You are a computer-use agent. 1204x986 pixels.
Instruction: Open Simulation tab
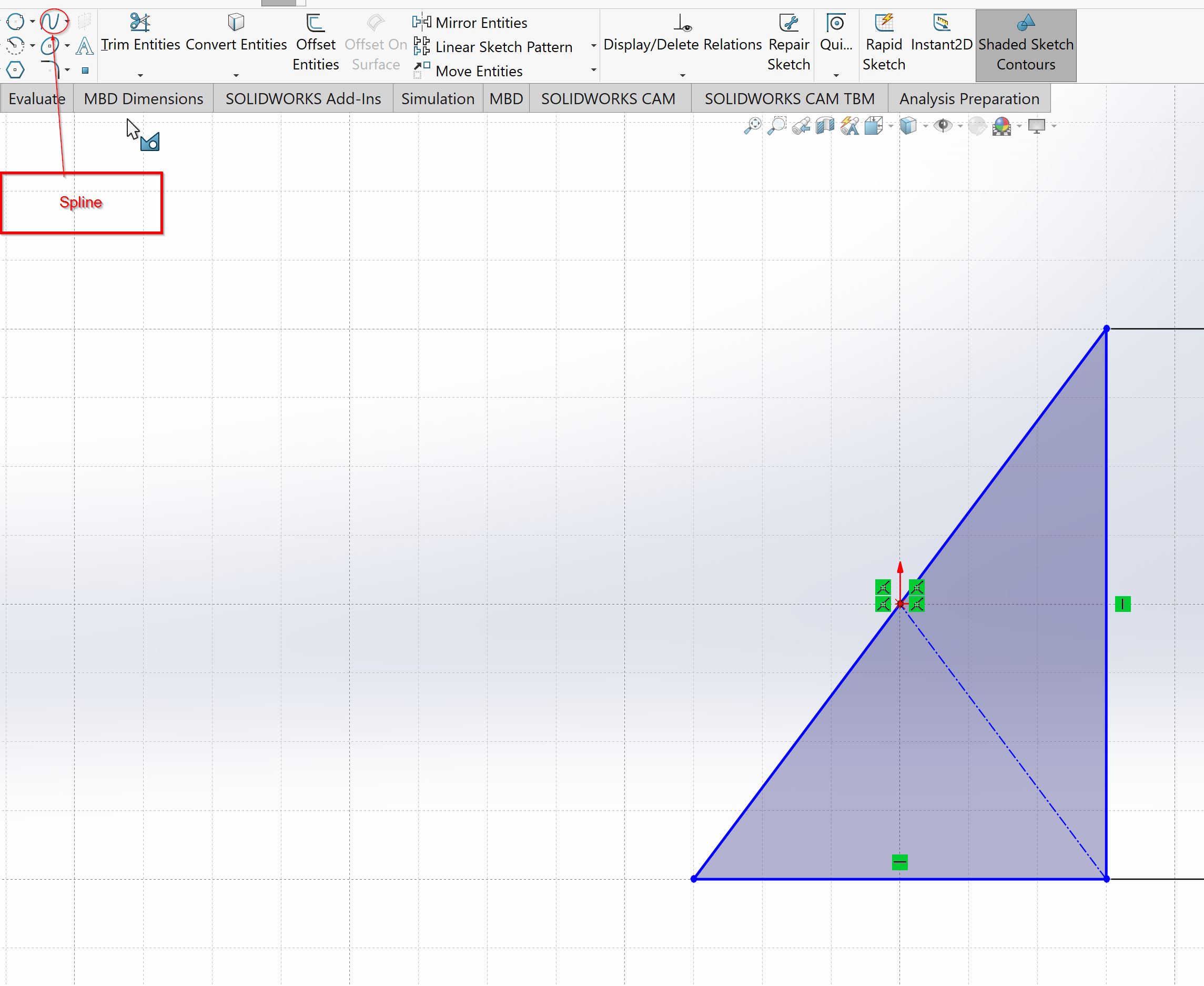(438, 99)
